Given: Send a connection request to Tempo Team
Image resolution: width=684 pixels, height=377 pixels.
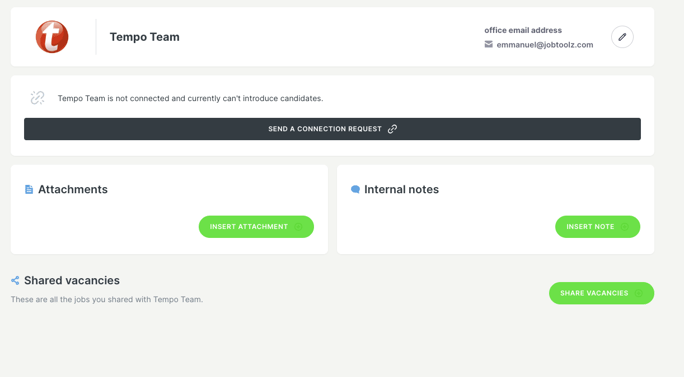Looking at the screenshot, I should (332, 129).
